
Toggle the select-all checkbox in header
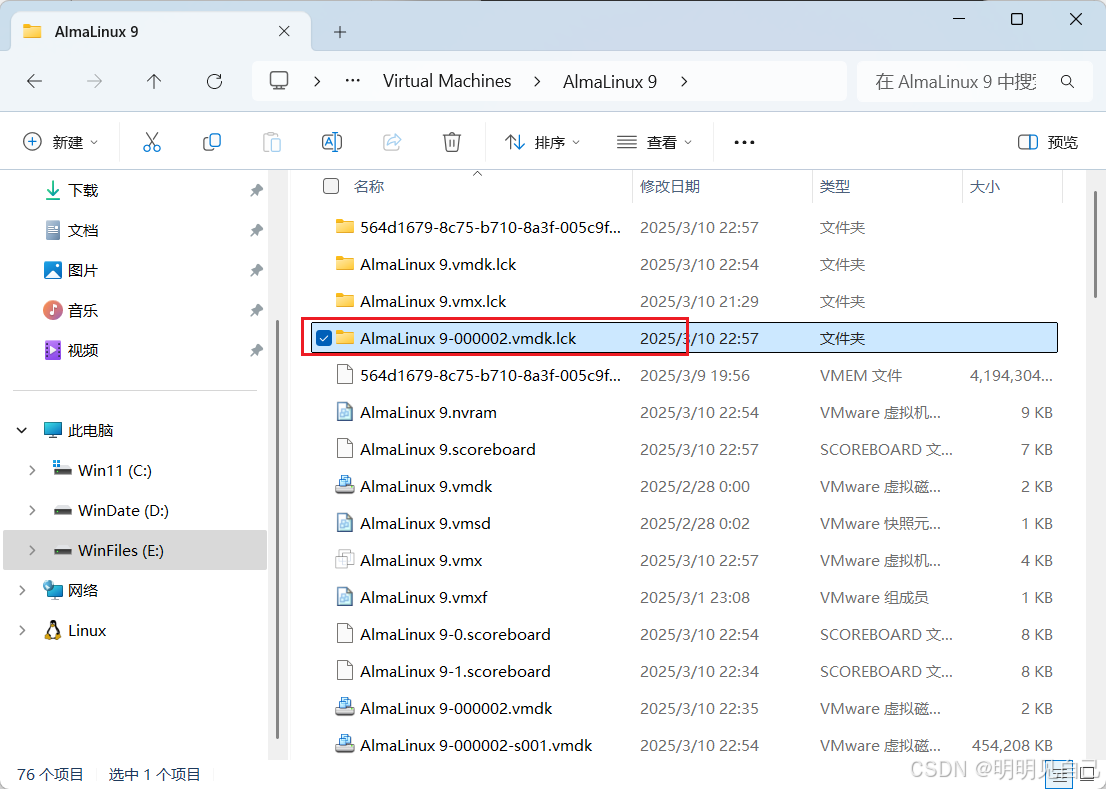[x=331, y=186]
